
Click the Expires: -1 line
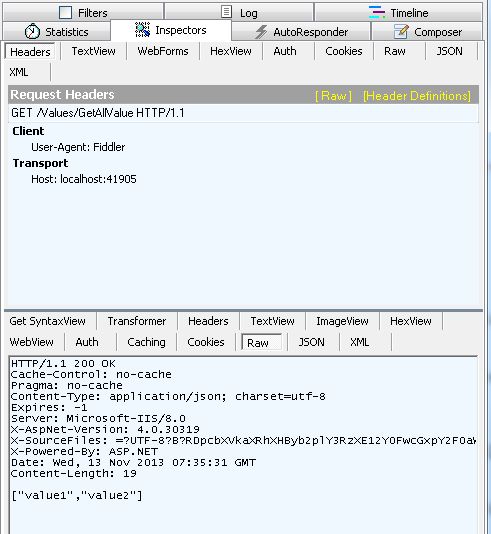(x=49, y=407)
